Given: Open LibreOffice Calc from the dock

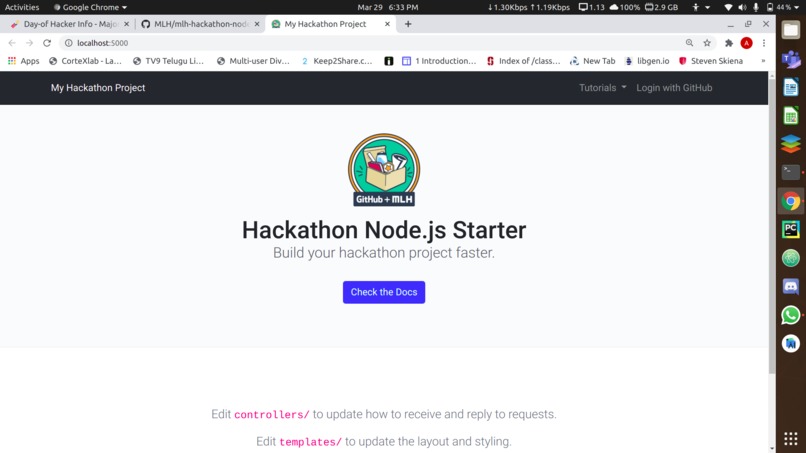Looking at the screenshot, I should tap(791, 116).
